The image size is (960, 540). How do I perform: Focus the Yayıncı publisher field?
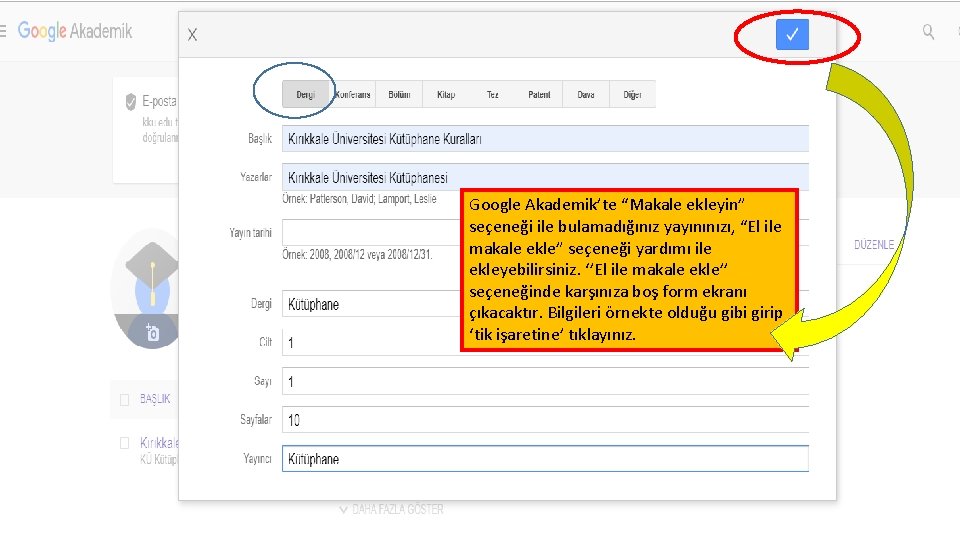pyautogui.click(x=545, y=459)
